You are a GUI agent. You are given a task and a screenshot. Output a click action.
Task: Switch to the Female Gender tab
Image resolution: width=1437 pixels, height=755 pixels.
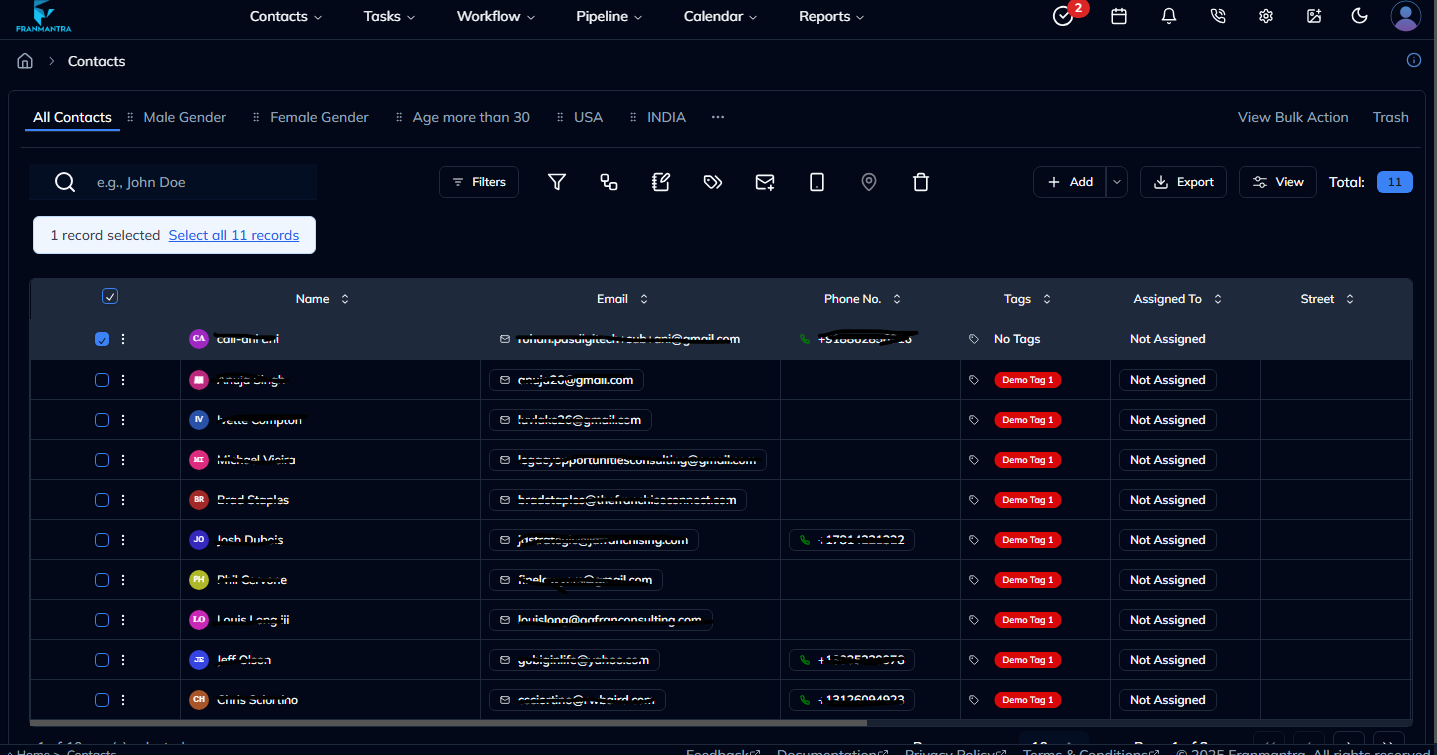319,117
